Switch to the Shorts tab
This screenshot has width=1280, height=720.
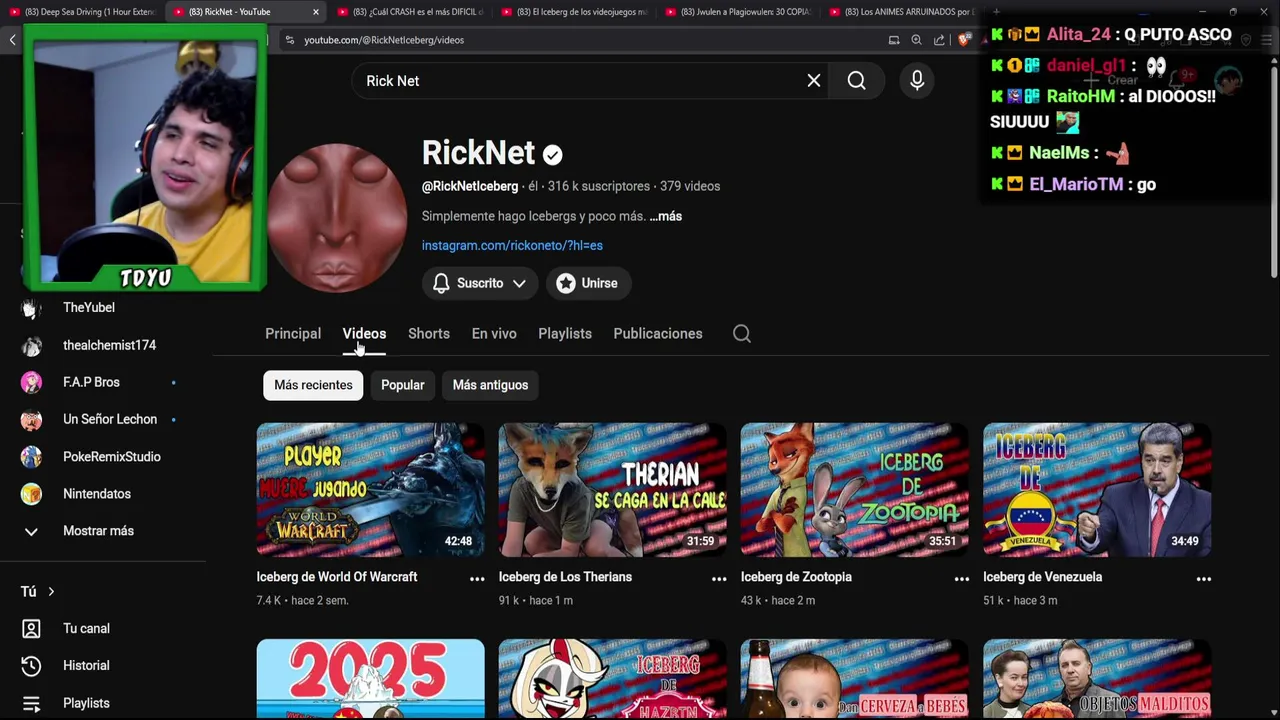coord(429,334)
